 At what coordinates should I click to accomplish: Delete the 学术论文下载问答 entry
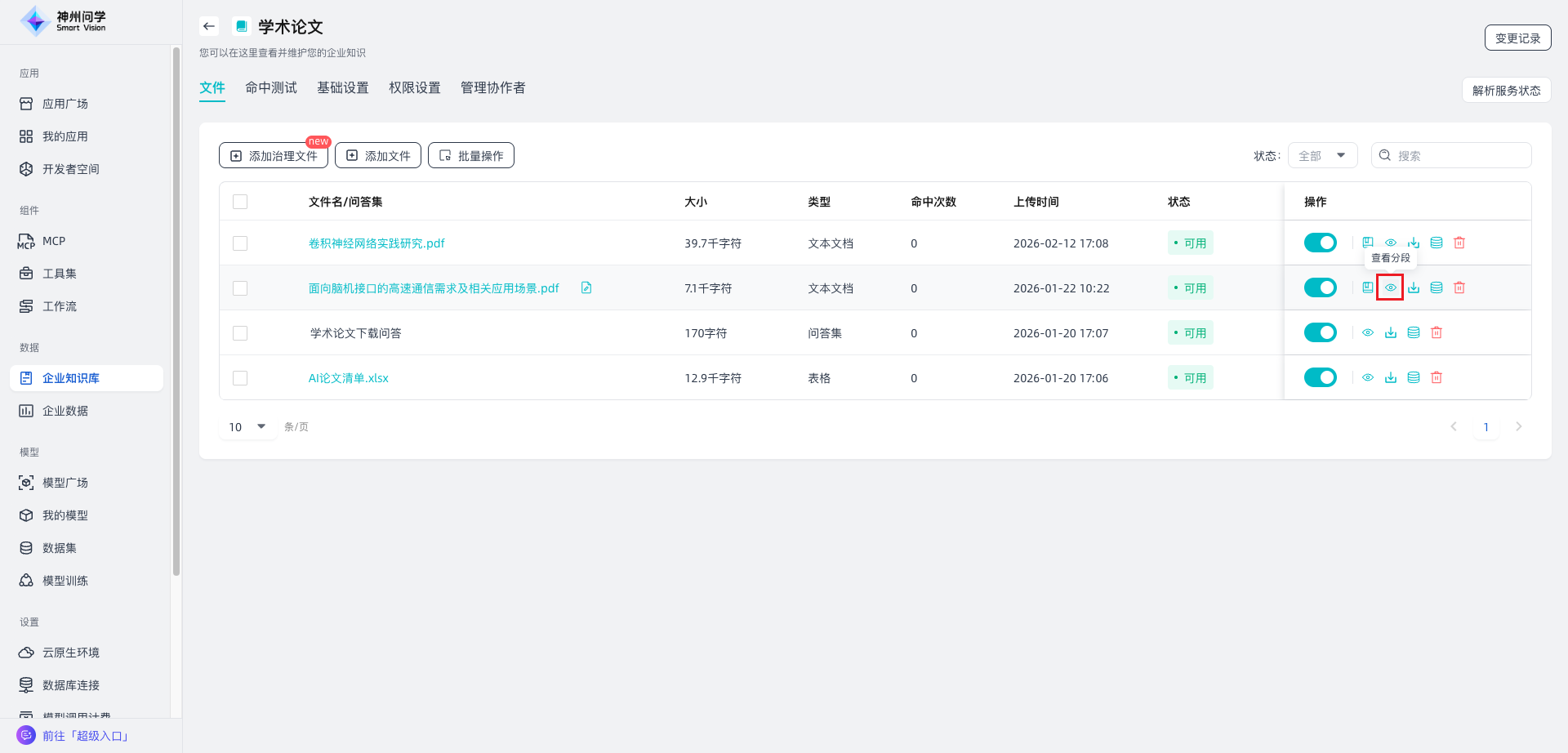(x=1436, y=332)
